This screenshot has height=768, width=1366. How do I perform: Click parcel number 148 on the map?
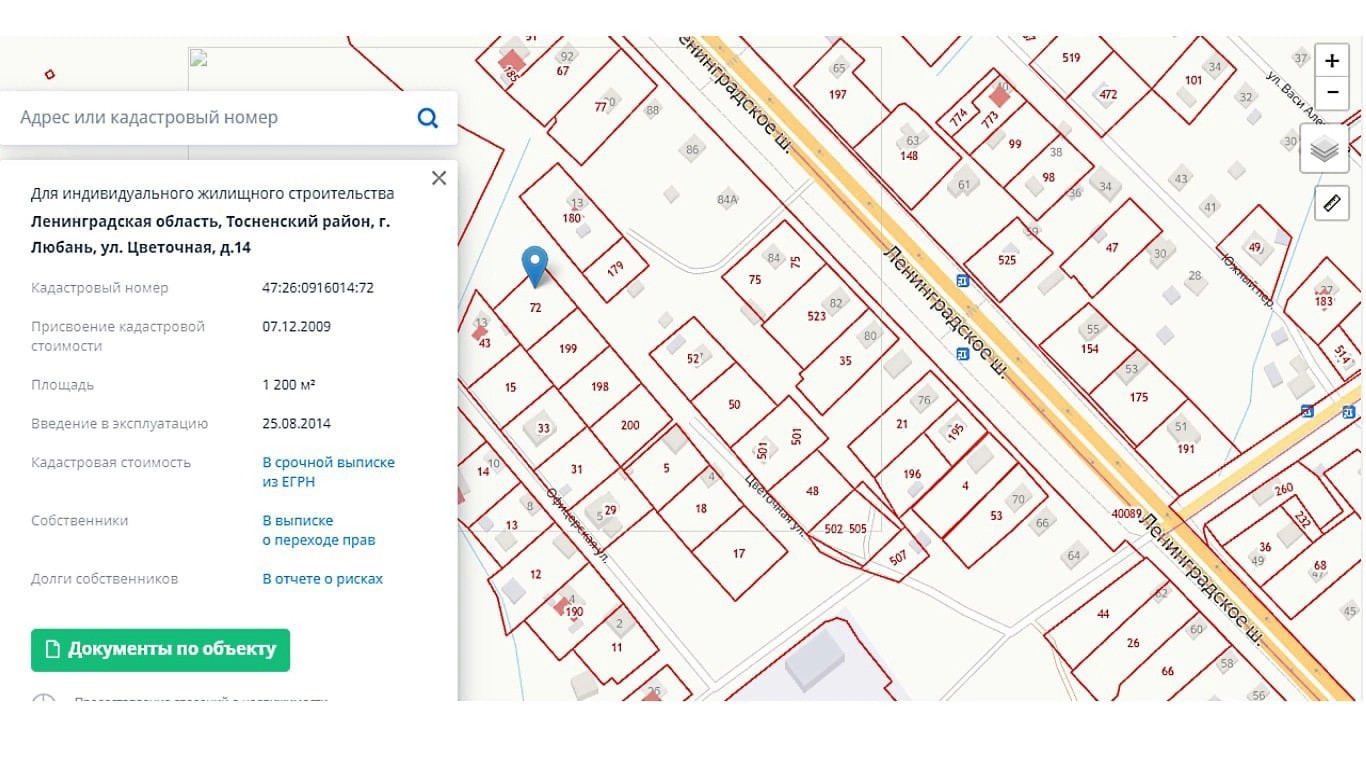[909, 156]
